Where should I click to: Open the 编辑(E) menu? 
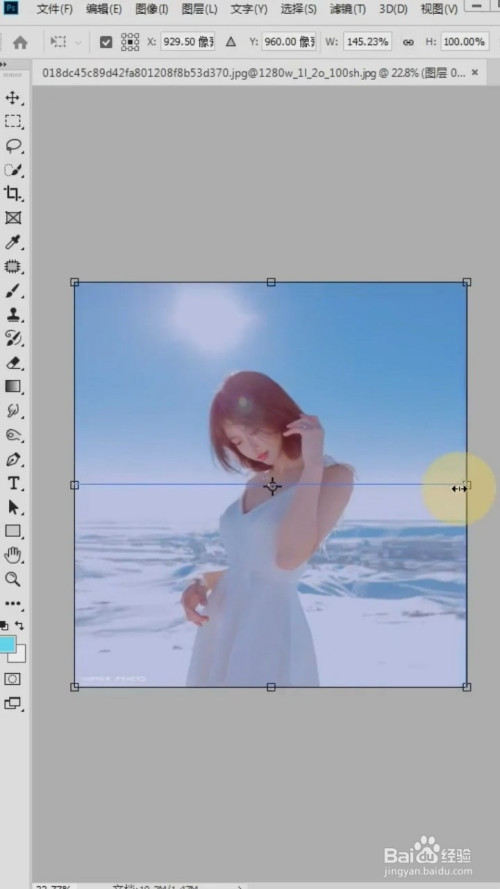tap(104, 9)
